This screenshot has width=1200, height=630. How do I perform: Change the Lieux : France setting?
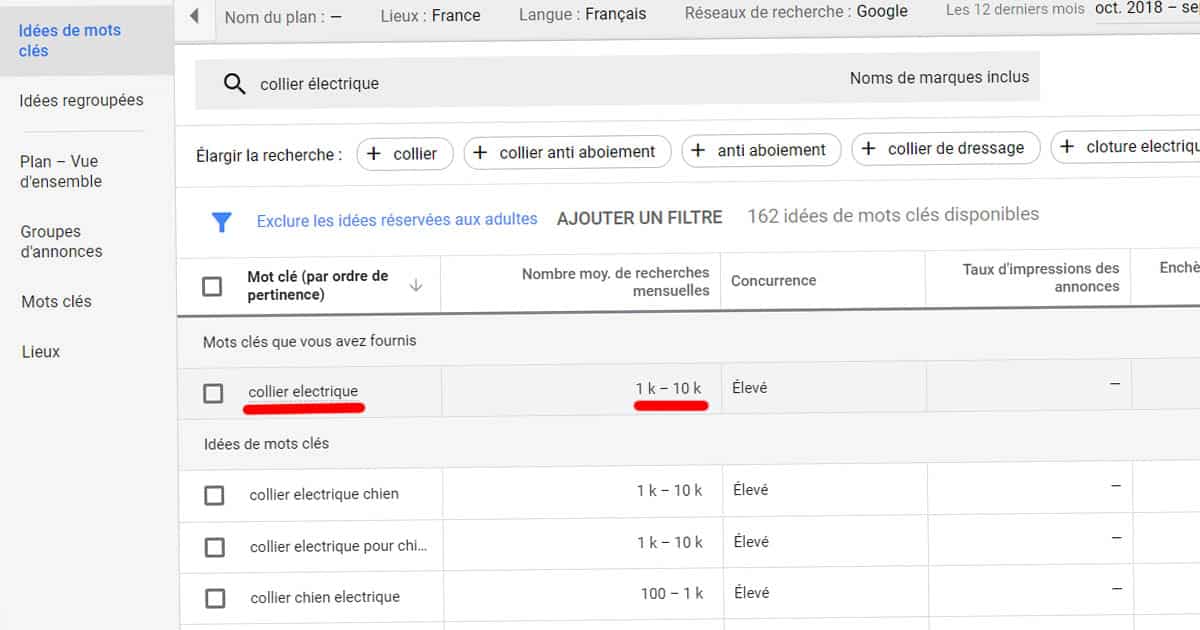click(x=430, y=15)
